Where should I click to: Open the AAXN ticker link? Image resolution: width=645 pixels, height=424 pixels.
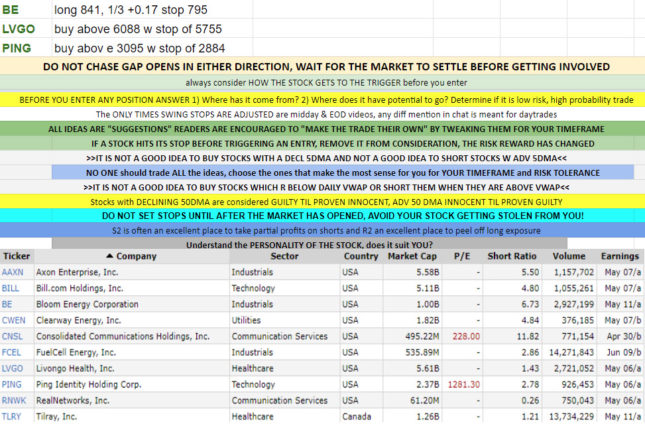(12, 272)
